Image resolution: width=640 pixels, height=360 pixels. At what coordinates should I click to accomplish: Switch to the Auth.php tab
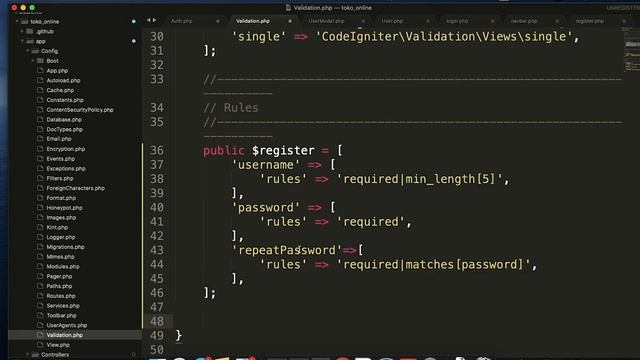182,21
